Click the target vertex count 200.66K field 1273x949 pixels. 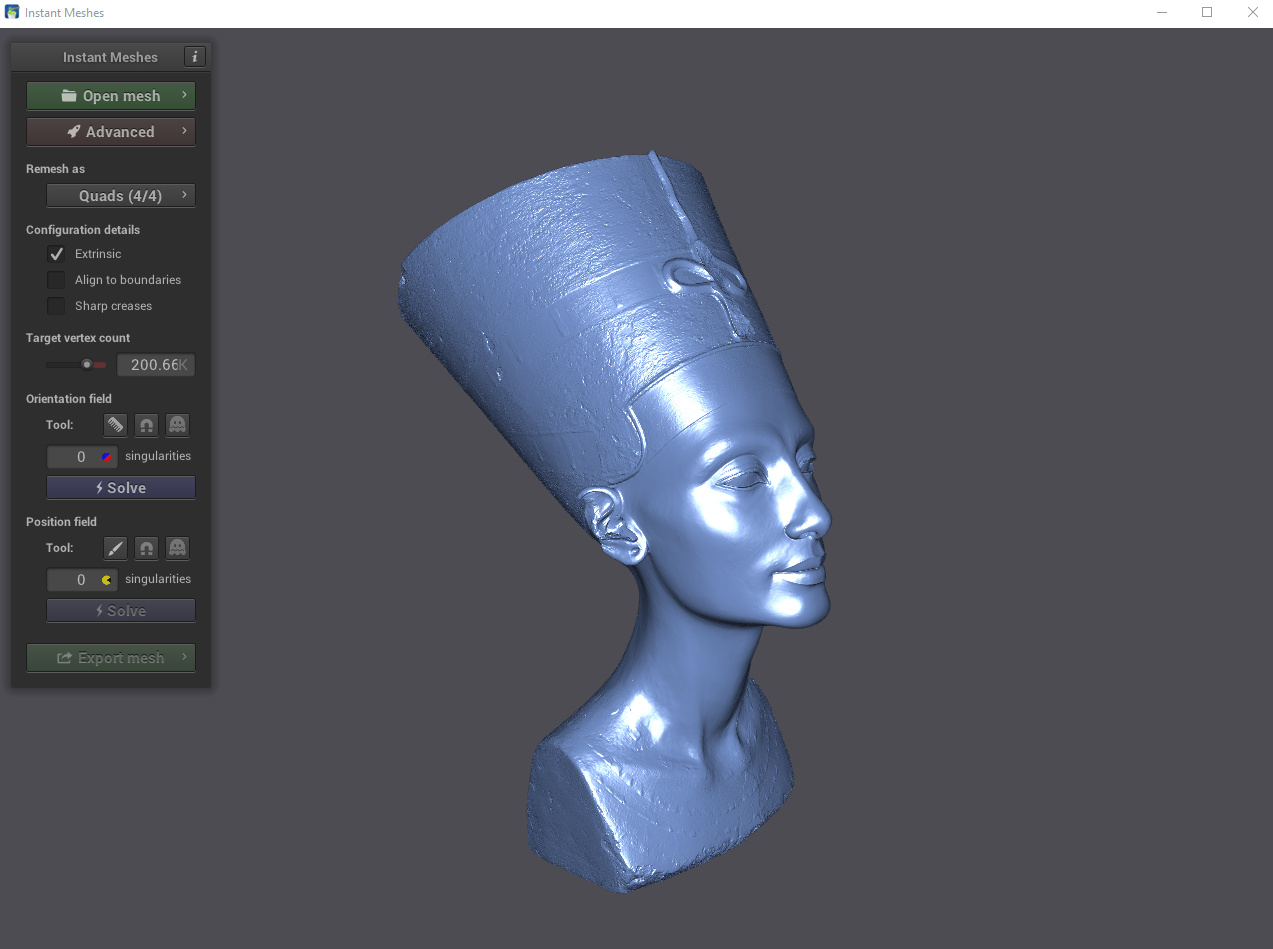(156, 365)
